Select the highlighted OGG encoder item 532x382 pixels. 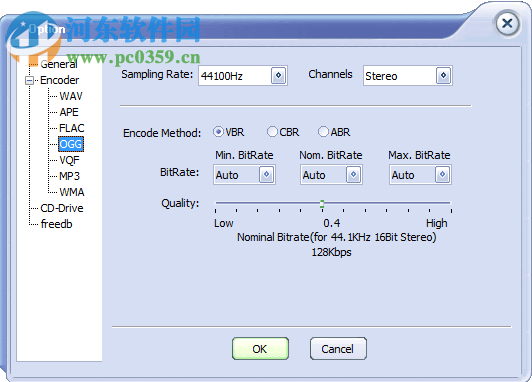coord(71,144)
